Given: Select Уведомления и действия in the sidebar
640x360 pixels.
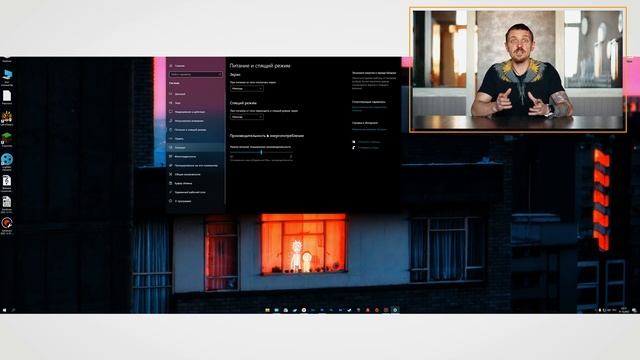Looking at the screenshot, I should pos(187,112).
